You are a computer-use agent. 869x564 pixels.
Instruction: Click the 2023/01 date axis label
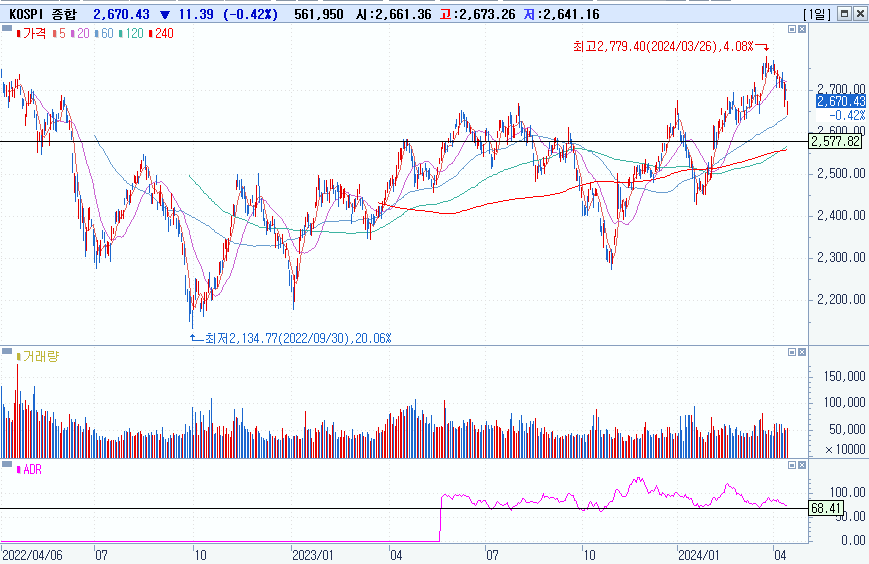[x=313, y=555]
